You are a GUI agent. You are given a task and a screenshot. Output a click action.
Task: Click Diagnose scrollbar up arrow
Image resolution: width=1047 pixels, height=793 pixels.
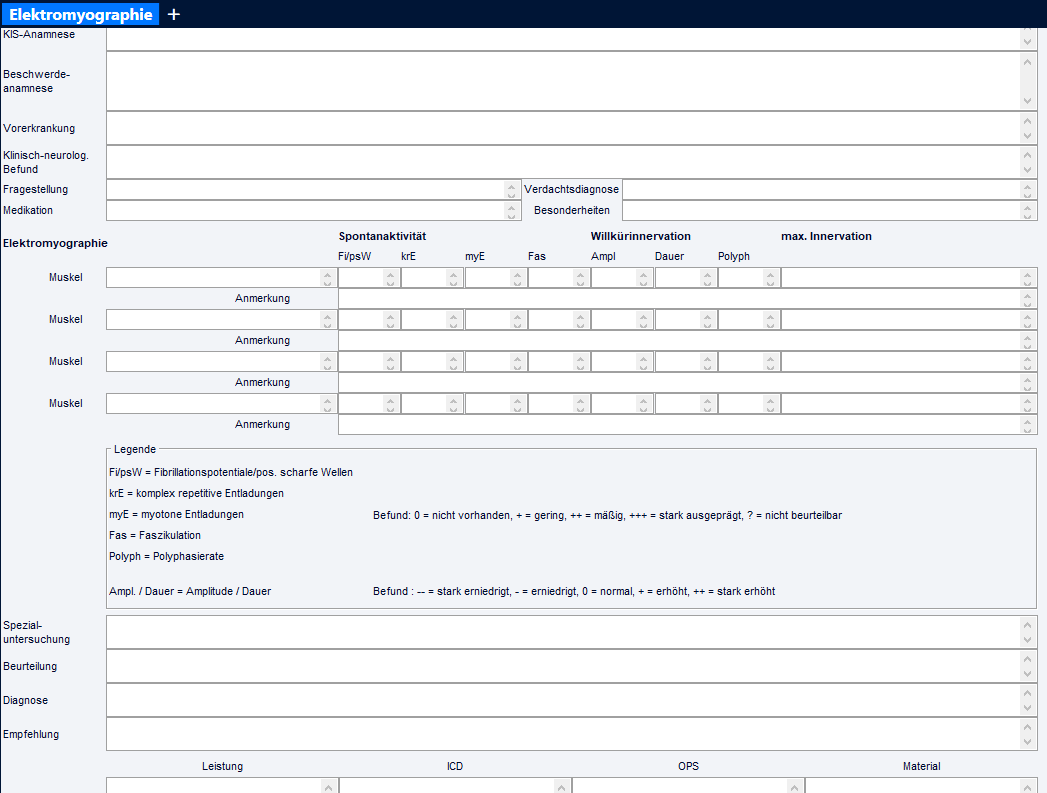tap(1028, 693)
